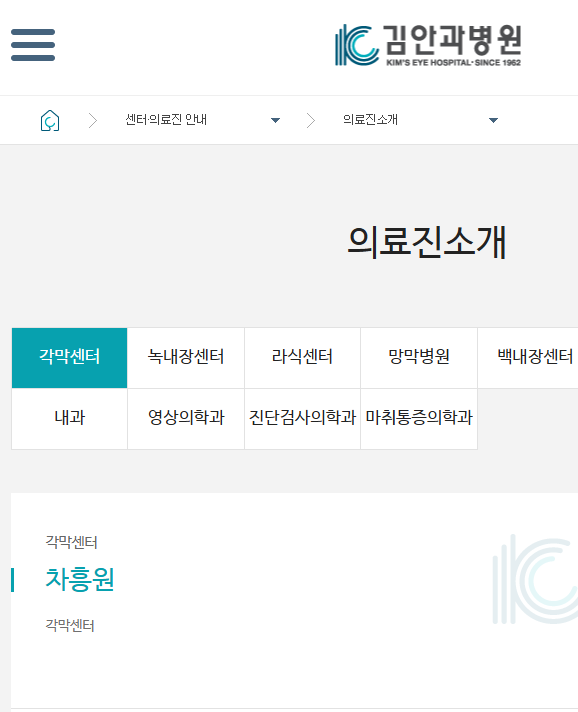Switch to the 녹내장센터 tab
The height and width of the screenshot is (712, 578).
(186, 358)
